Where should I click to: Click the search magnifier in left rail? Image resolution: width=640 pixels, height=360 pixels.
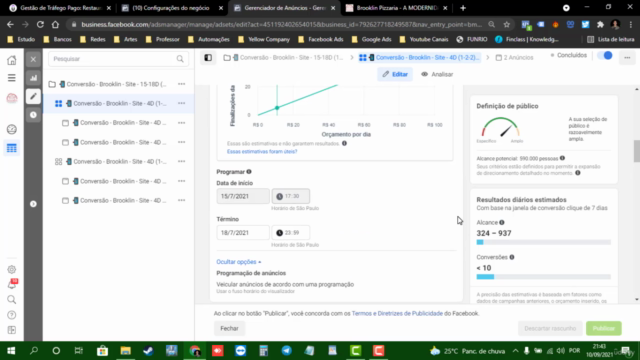(12, 300)
